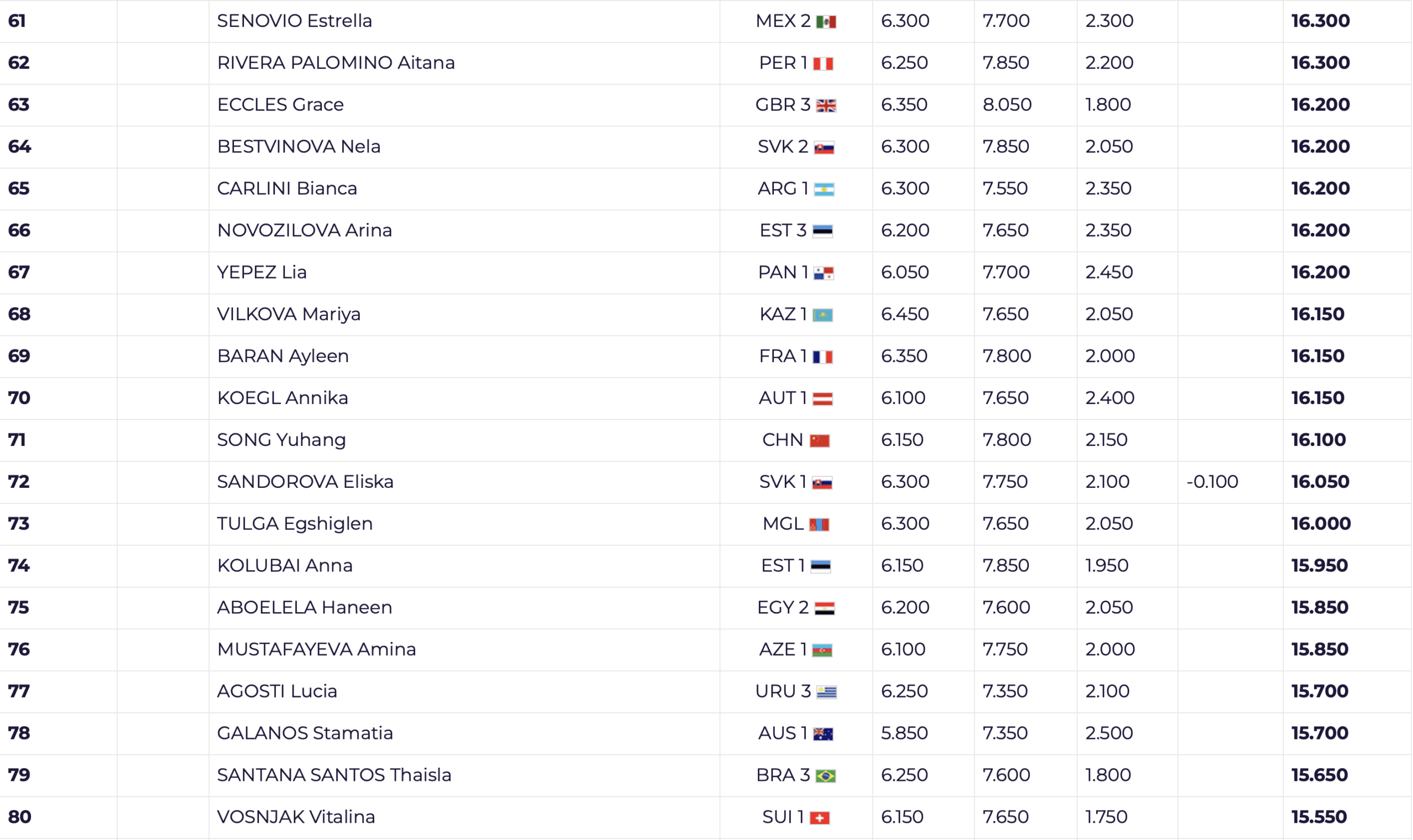This screenshot has width=1413, height=840.
Task: Select the Kazakhstan flag next to KAZ 1
Action: pos(822,315)
